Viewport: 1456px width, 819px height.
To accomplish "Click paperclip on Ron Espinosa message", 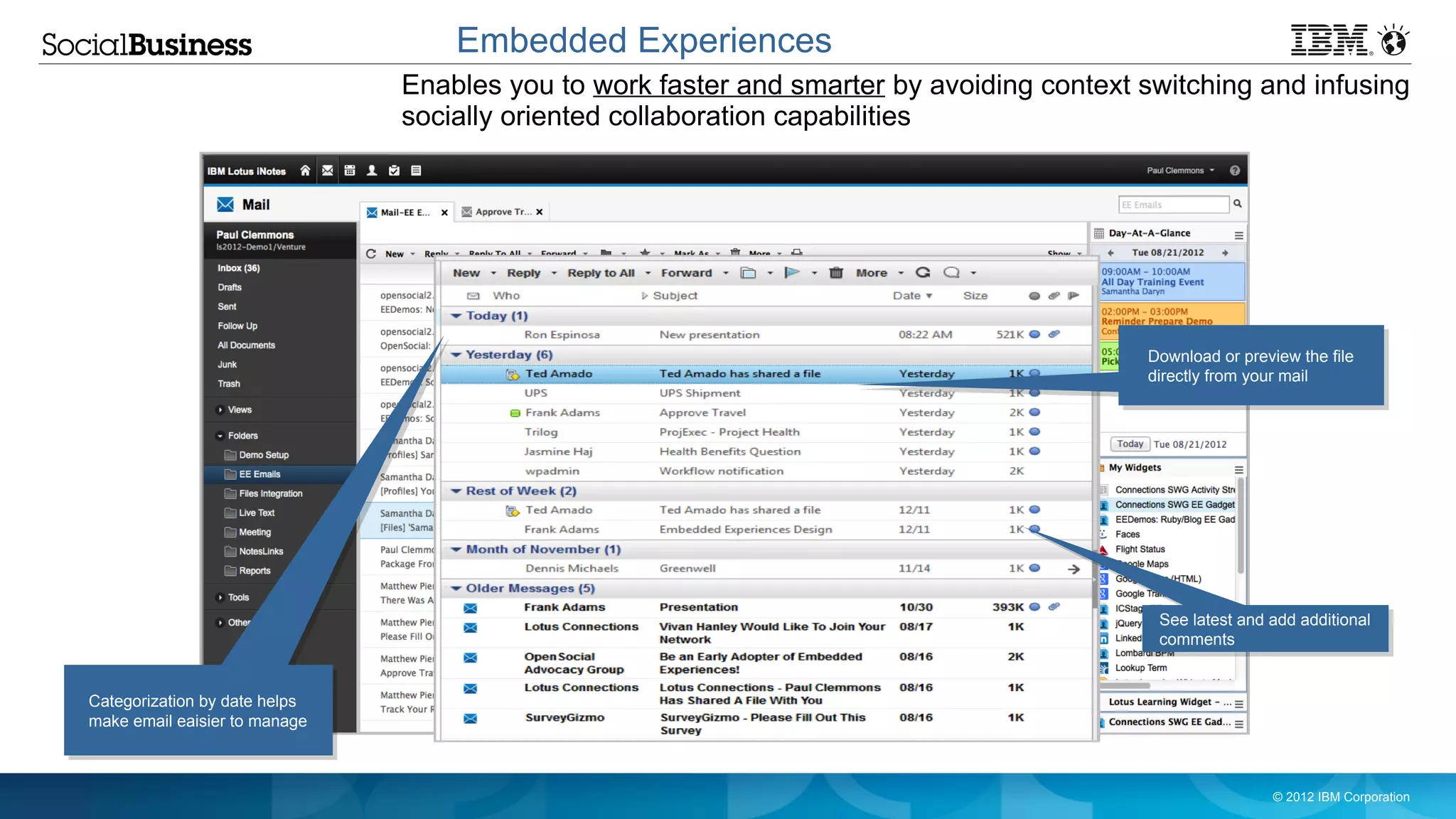I will click(x=1054, y=334).
